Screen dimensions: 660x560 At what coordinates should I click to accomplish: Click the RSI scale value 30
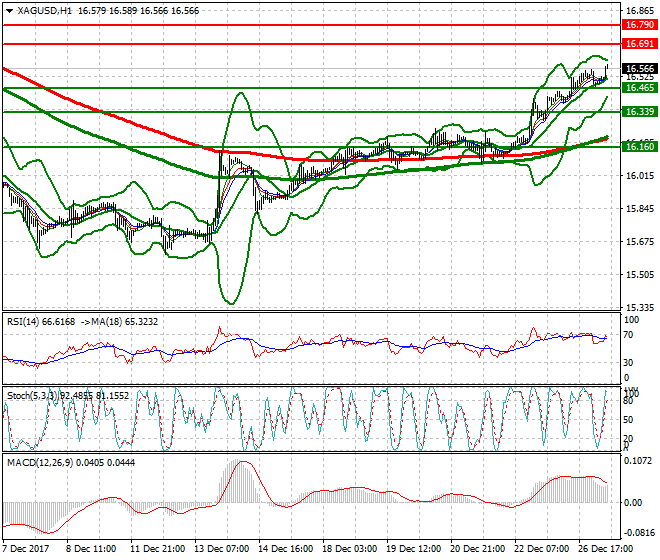point(628,363)
